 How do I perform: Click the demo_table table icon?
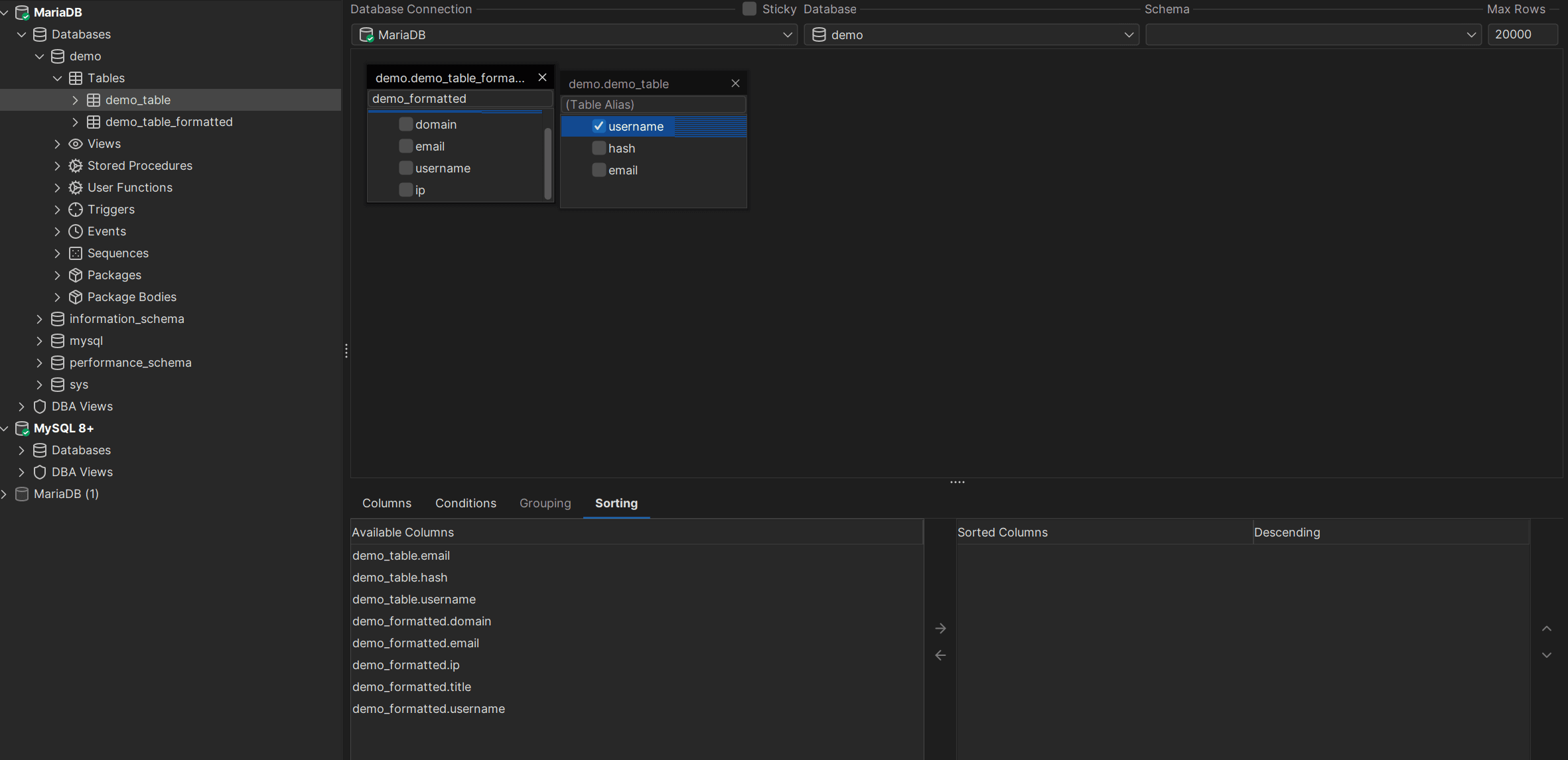(94, 100)
